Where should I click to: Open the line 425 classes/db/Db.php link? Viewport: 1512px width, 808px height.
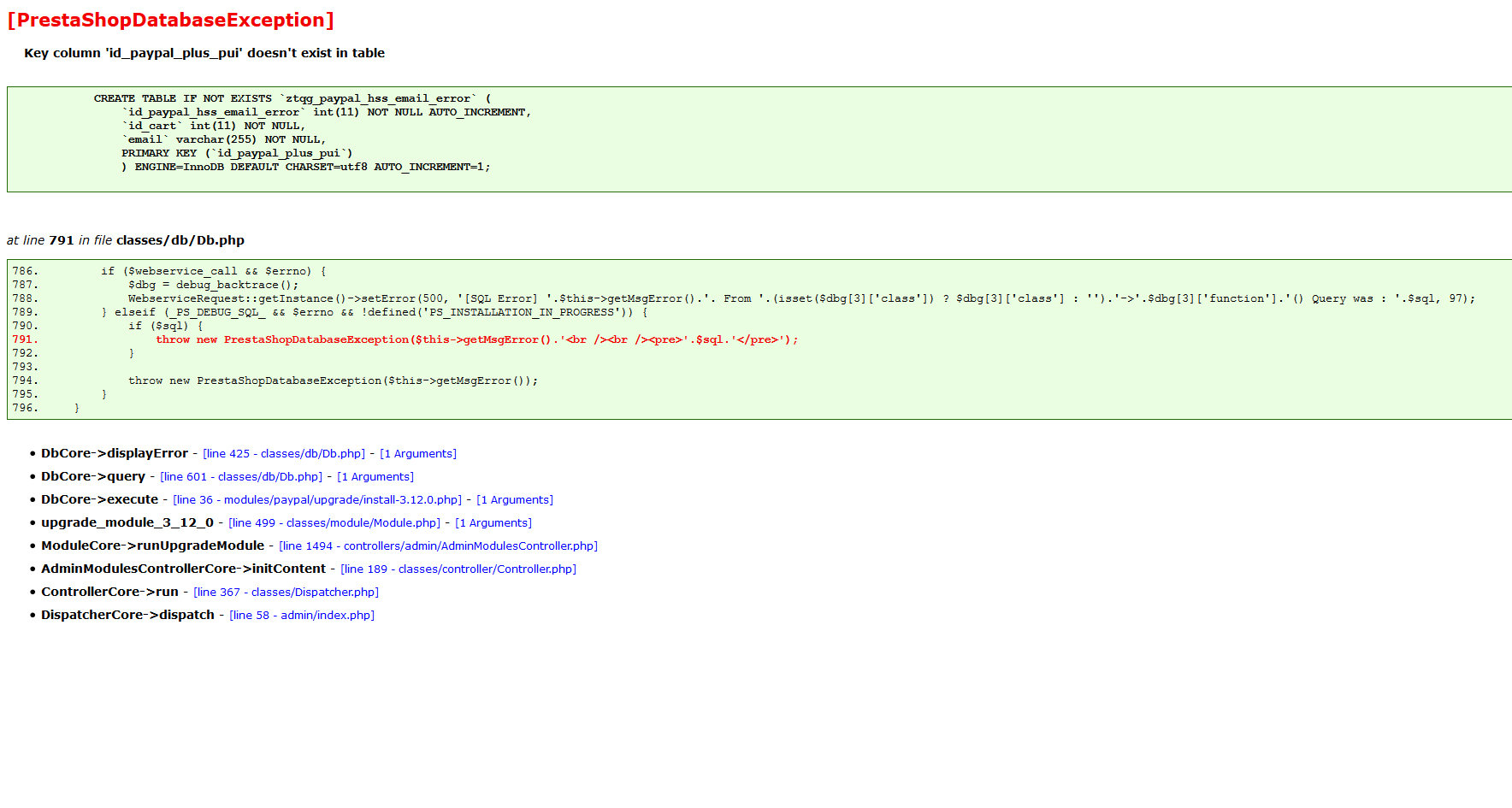click(284, 454)
